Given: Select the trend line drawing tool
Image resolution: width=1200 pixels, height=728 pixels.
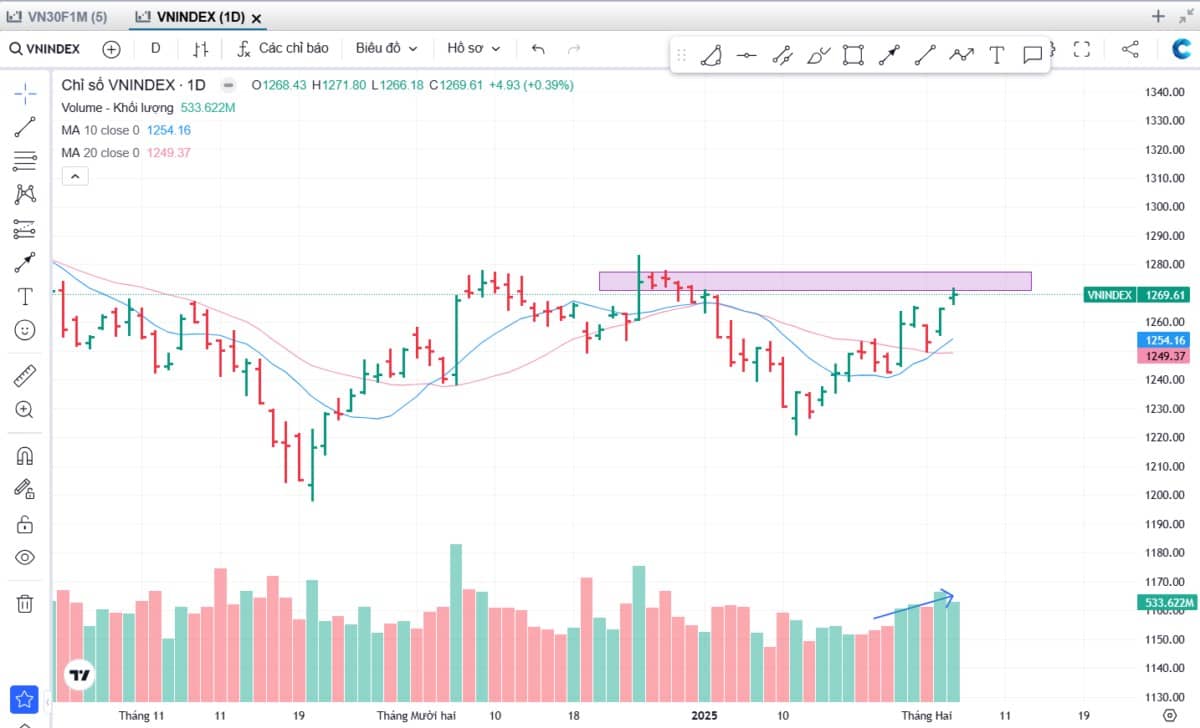Looking at the screenshot, I should pyautogui.click(x=25, y=127).
